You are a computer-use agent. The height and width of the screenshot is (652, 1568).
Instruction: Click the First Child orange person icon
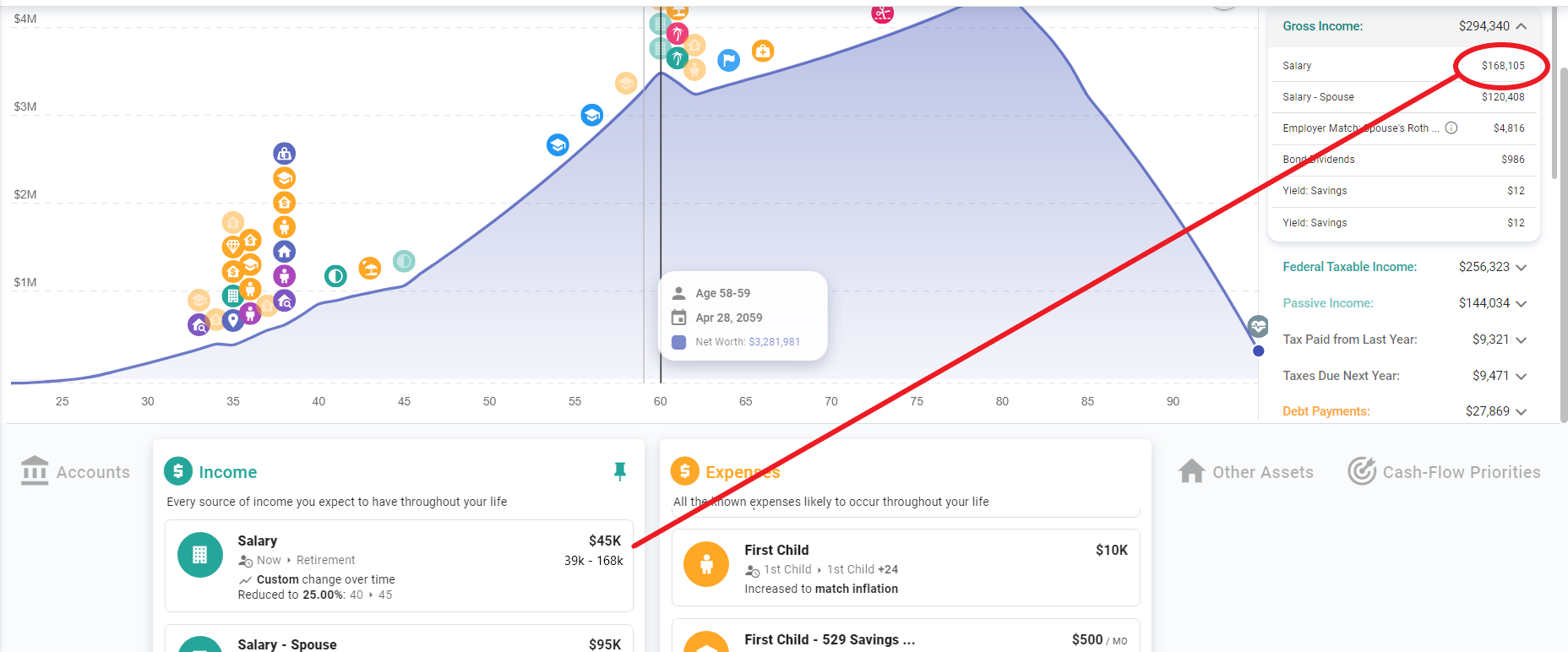pyautogui.click(x=706, y=564)
